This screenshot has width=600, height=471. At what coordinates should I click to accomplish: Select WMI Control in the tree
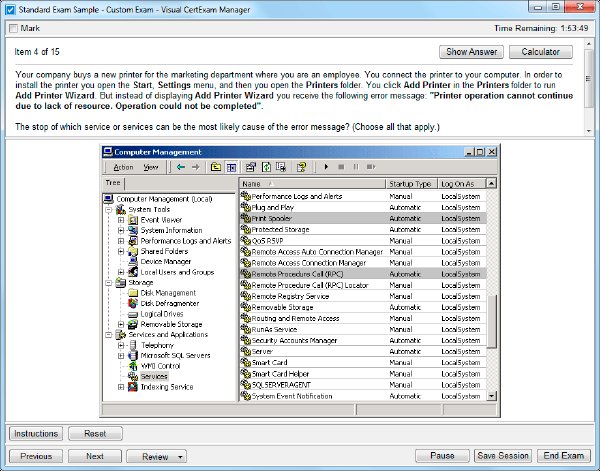(160, 366)
